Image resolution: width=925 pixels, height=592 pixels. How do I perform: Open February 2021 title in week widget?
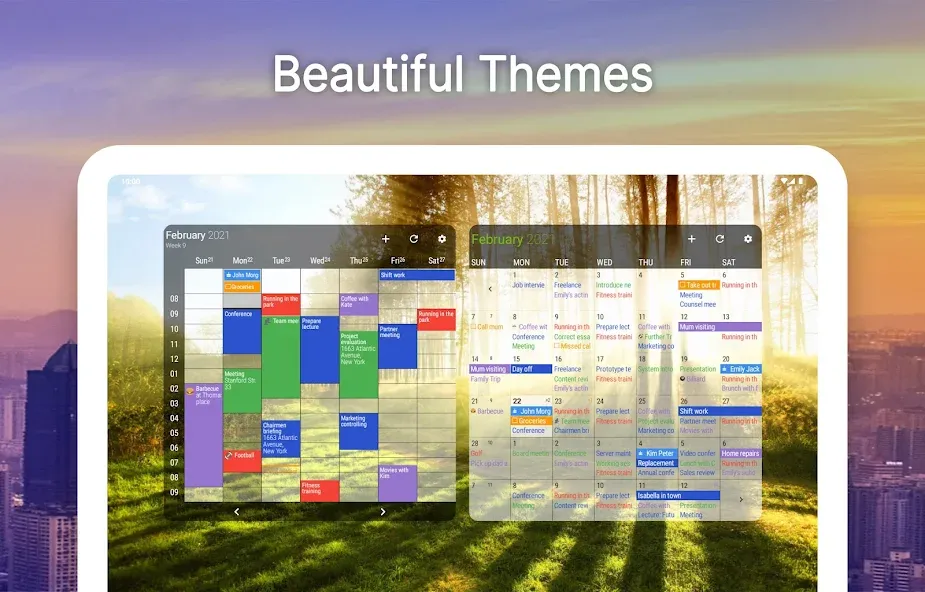197,235
